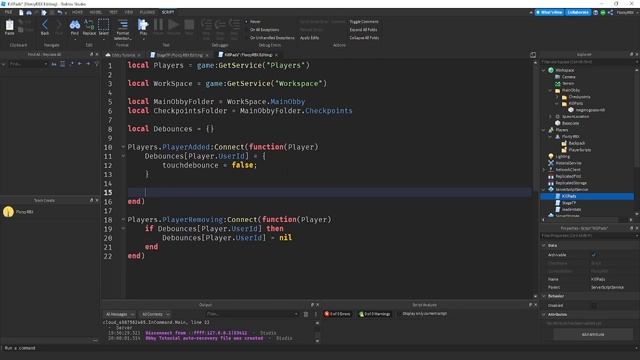The width and height of the screenshot is (640, 360).
Task: Collapse the MainObby folder node
Action: click(x=550, y=90)
